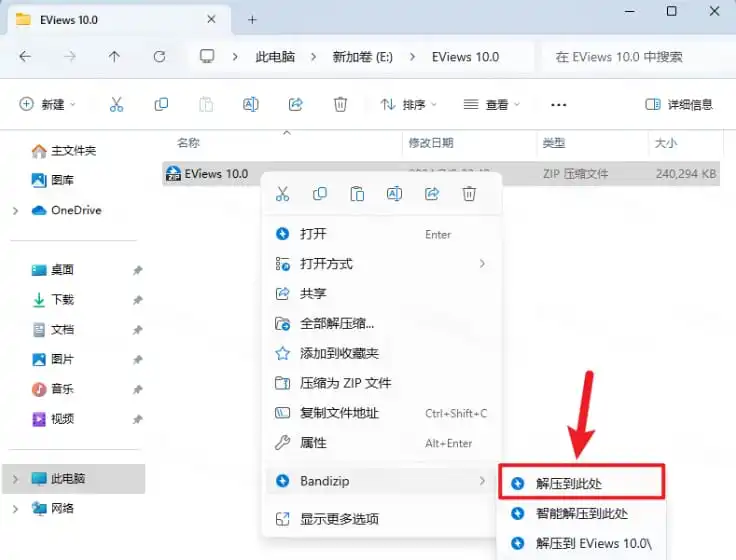Click the Back navigation arrow
Image resolution: width=736 pixels, height=560 pixels.
coord(25,57)
